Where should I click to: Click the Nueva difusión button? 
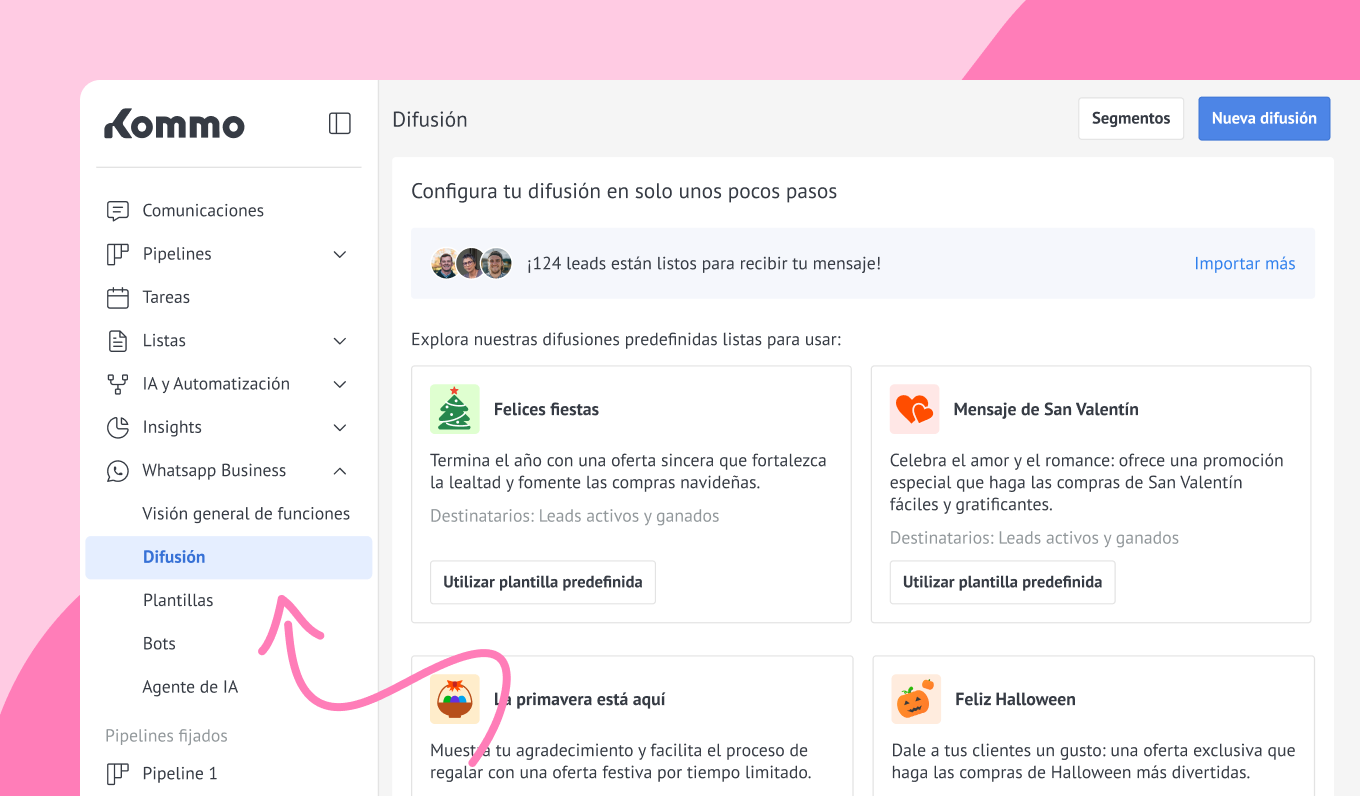tap(1264, 118)
